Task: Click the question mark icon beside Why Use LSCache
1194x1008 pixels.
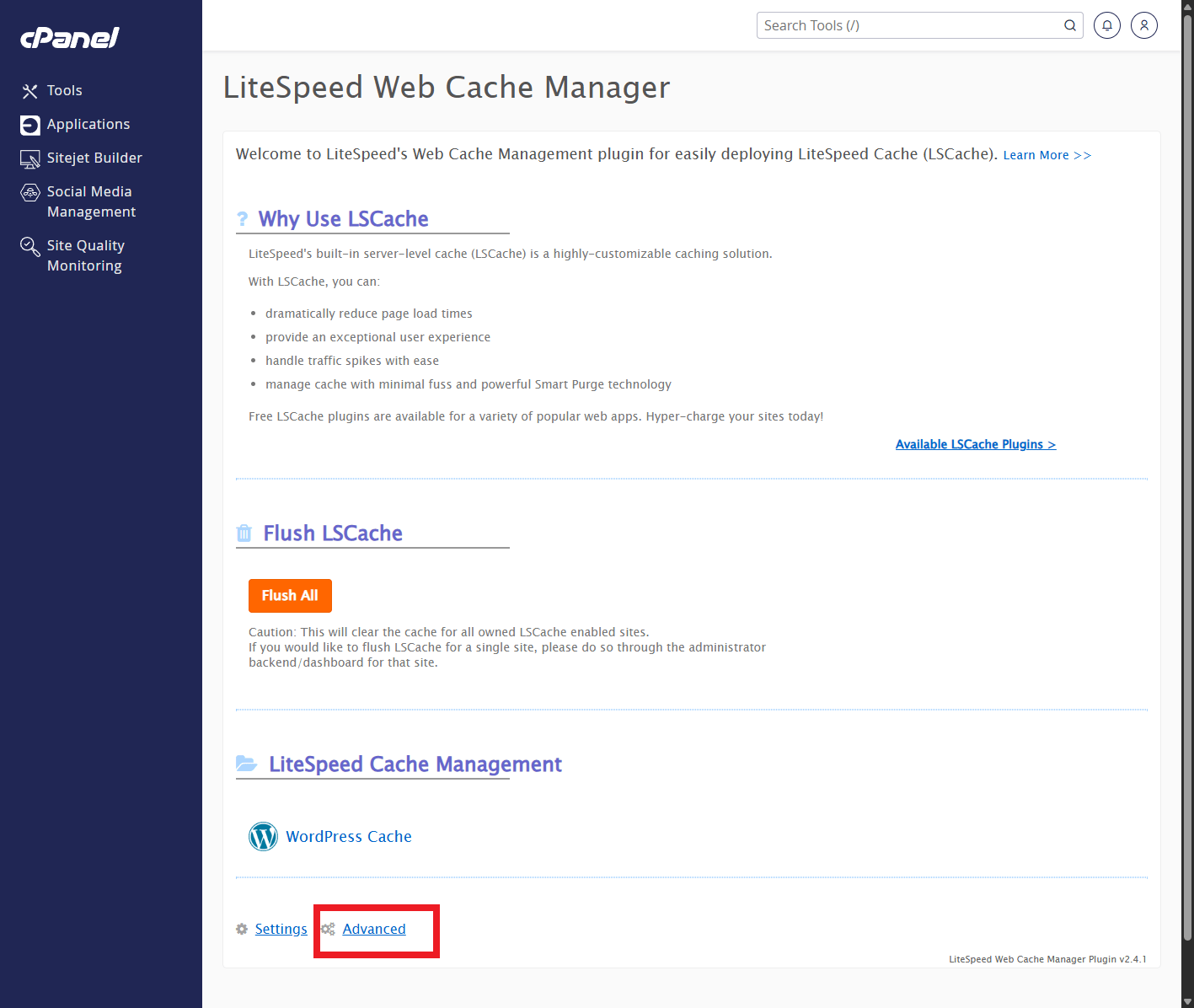Action: click(x=243, y=219)
